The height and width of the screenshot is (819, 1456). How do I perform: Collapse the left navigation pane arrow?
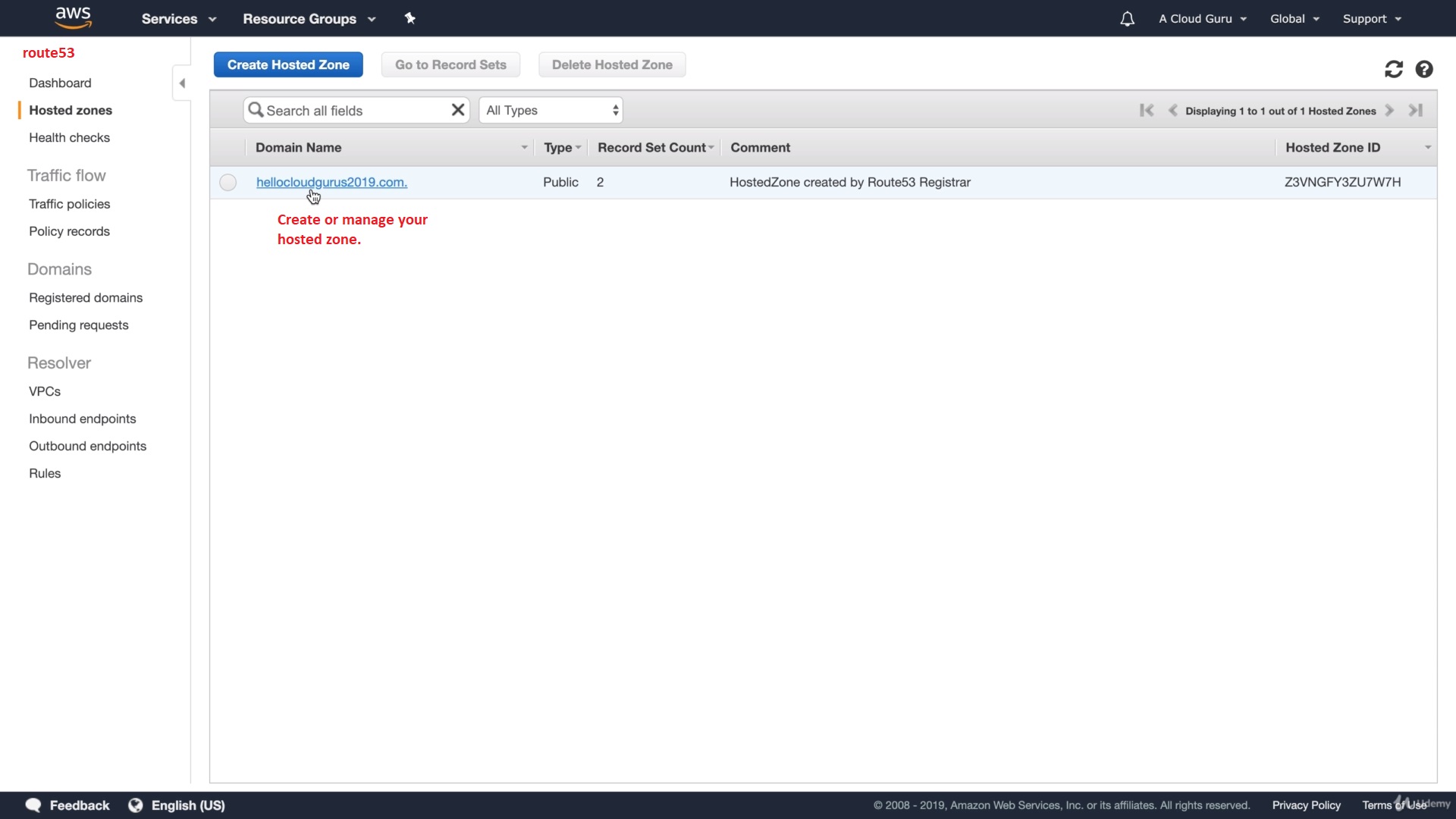182,83
